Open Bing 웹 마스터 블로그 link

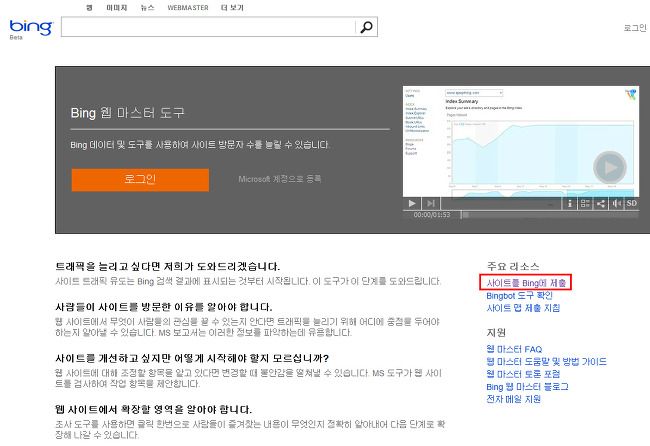pyautogui.click(x=527, y=386)
